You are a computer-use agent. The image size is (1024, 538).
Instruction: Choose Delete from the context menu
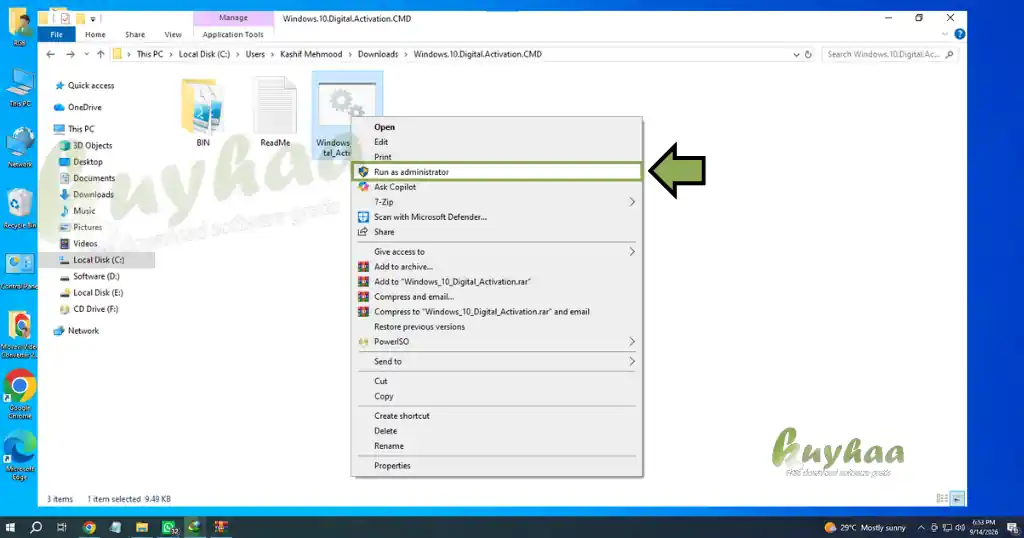point(496,431)
